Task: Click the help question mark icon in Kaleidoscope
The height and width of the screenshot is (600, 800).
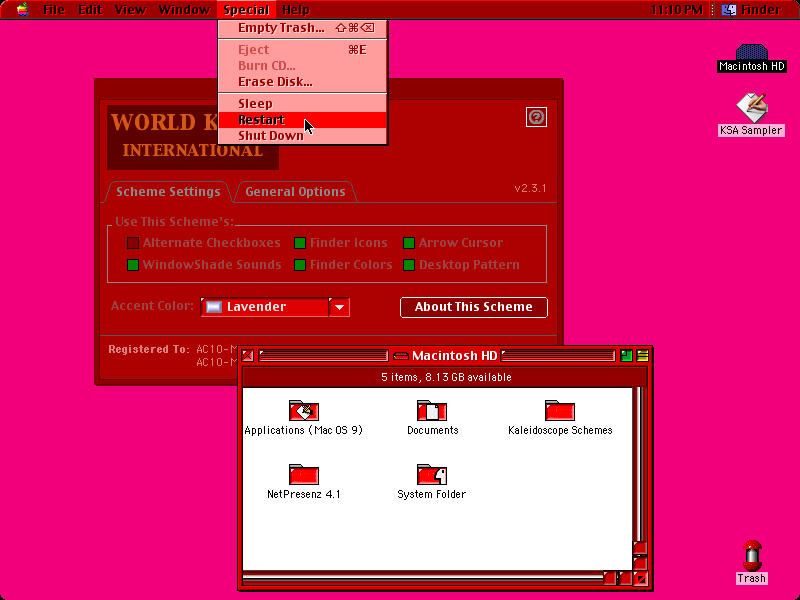Action: 536,117
